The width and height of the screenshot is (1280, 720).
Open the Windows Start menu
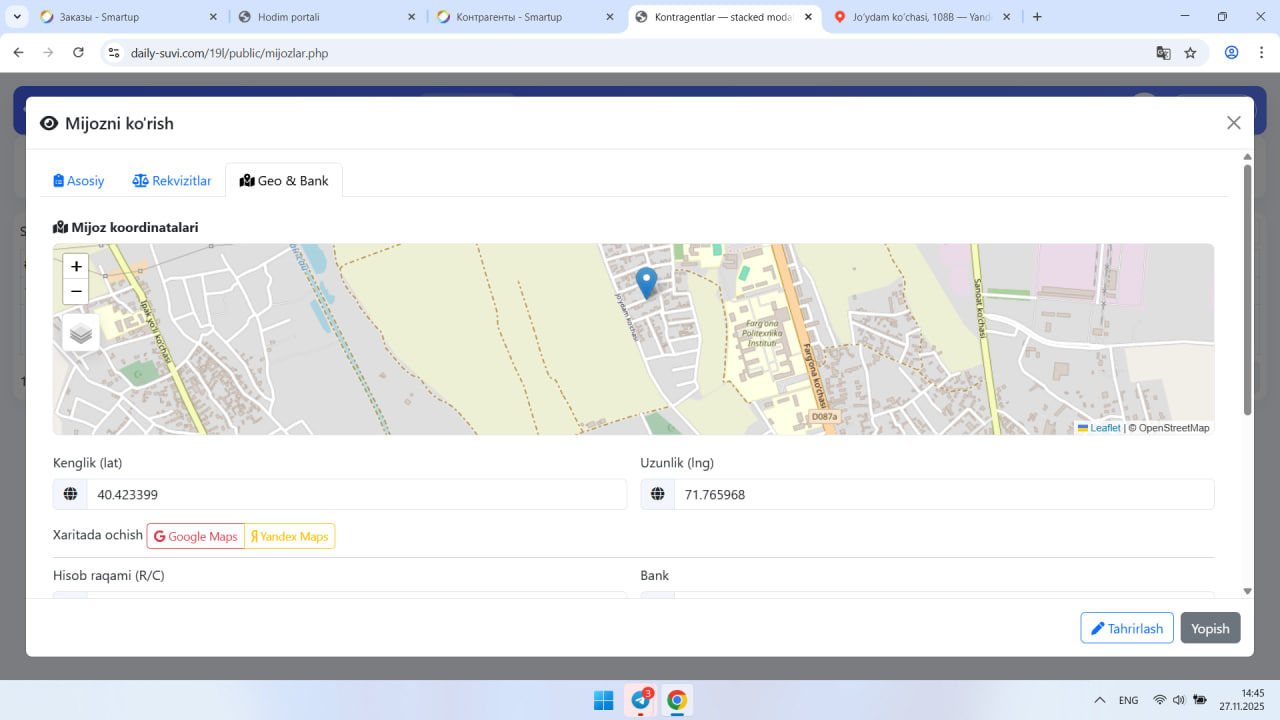pyautogui.click(x=604, y=700)
